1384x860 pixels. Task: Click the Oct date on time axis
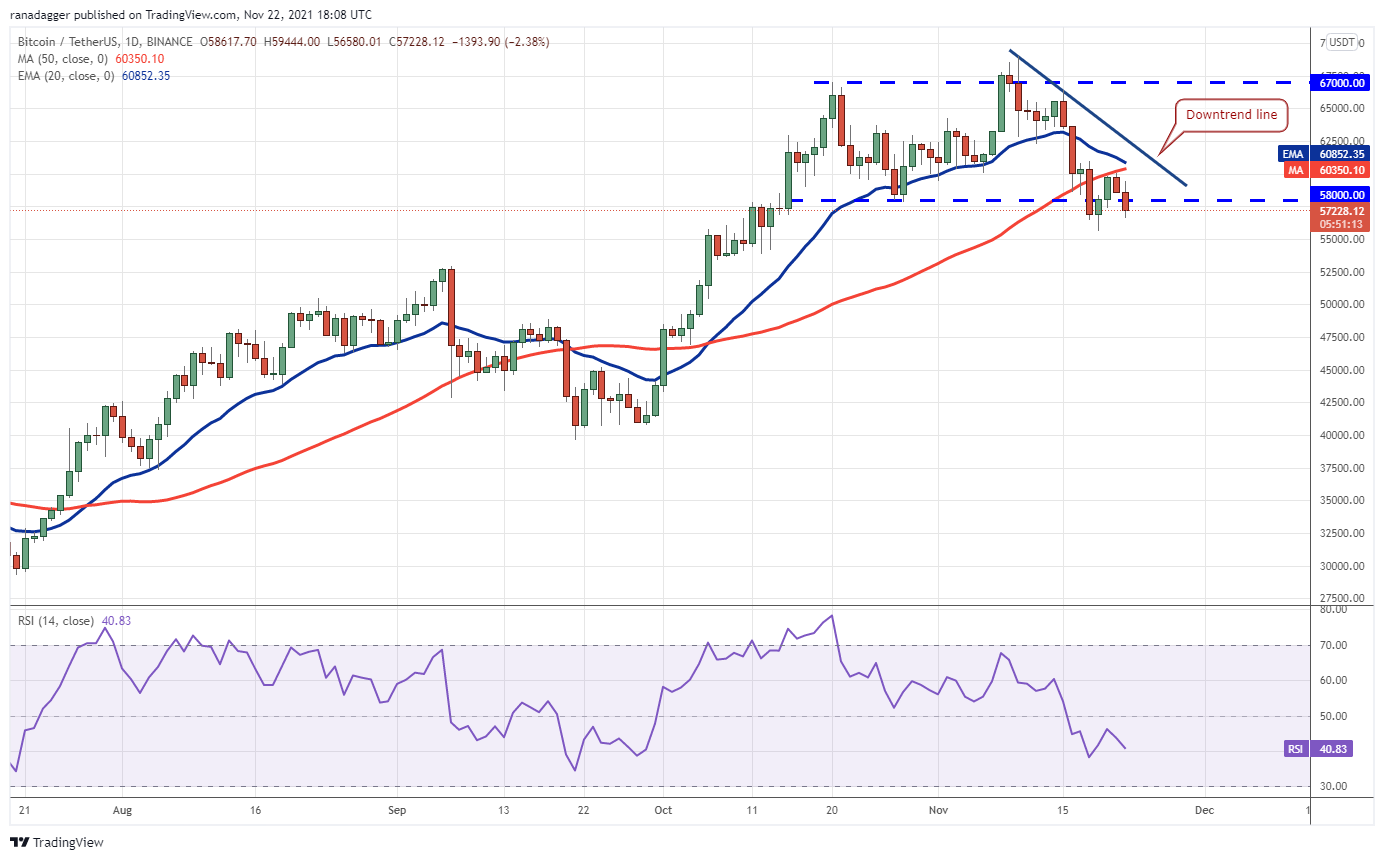663,811
